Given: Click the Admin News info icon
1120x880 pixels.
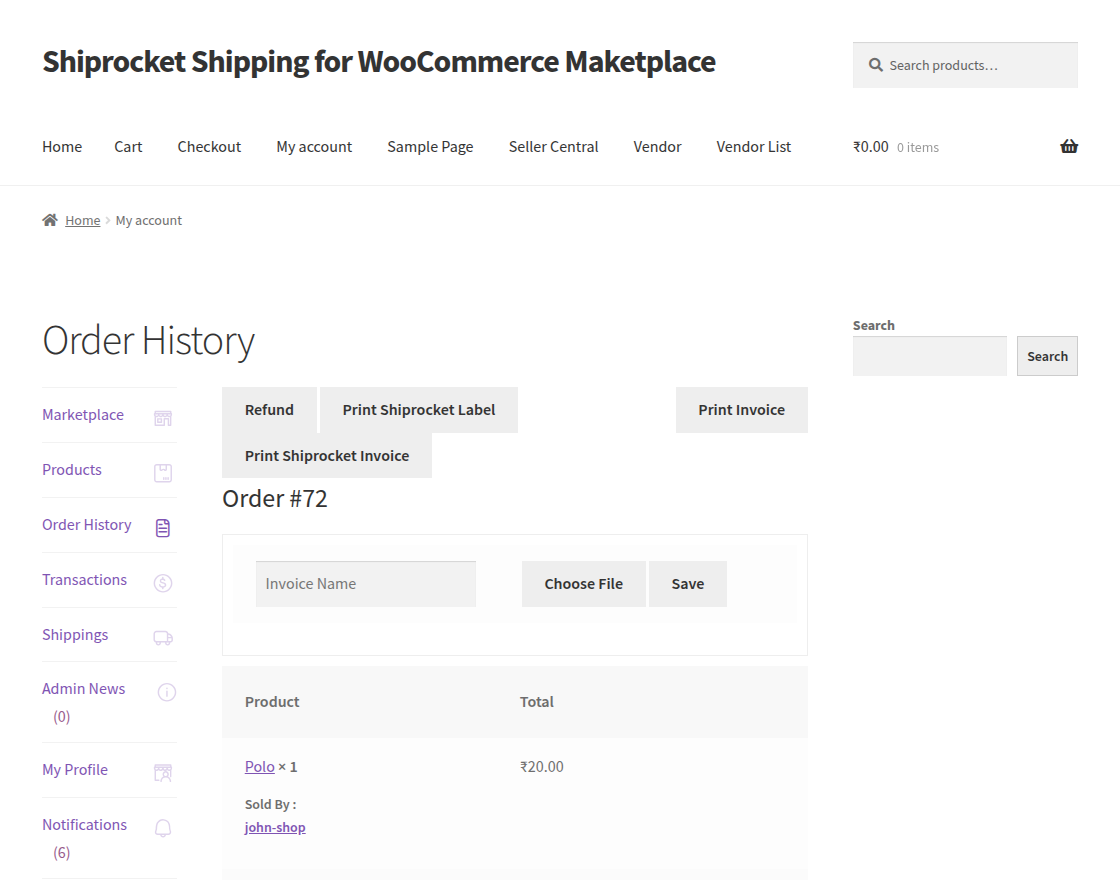Looking at the screenshot, I should (166, 692).
